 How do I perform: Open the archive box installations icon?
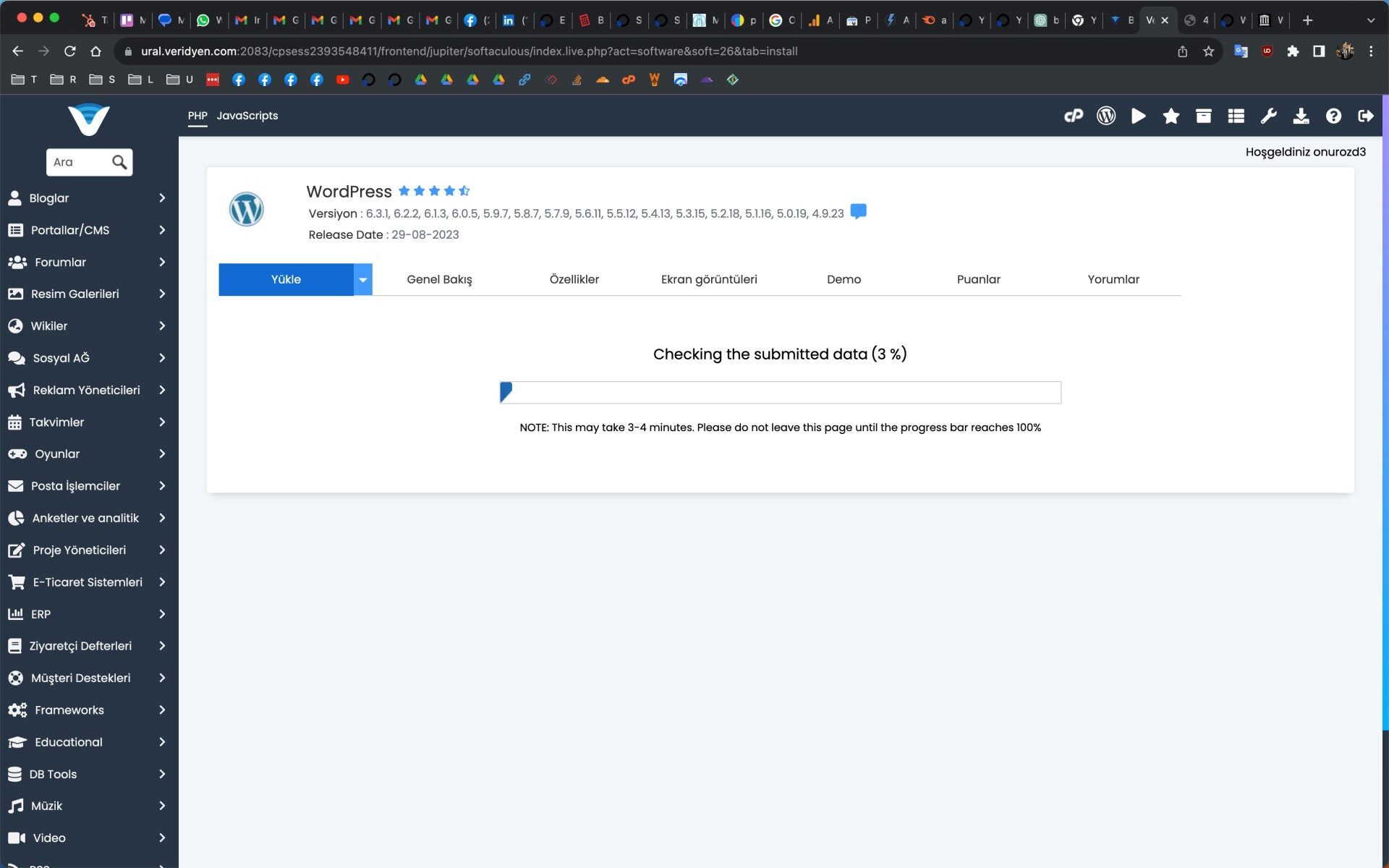coord(1204,116)
